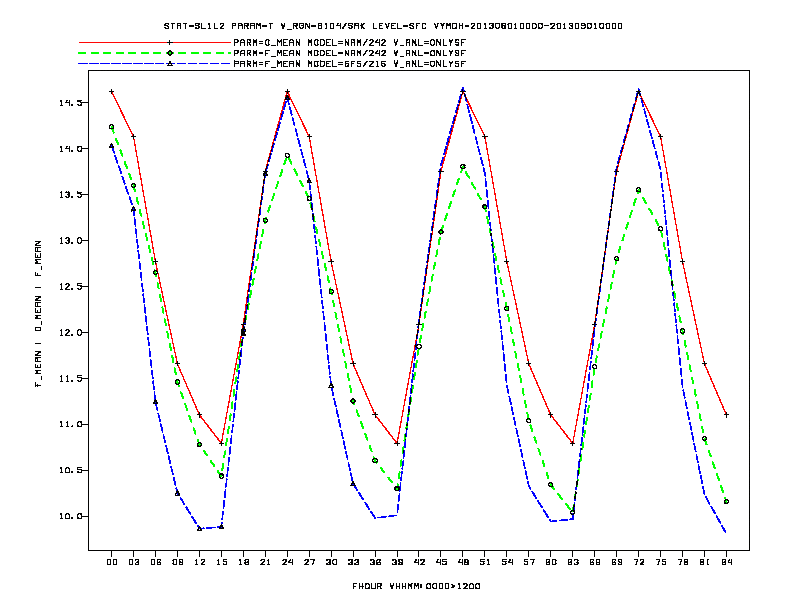Click the vertical F_MEAN O_MEAN y-axis title
The height and width of the screenshot is (612, 792).
(38, 314)
